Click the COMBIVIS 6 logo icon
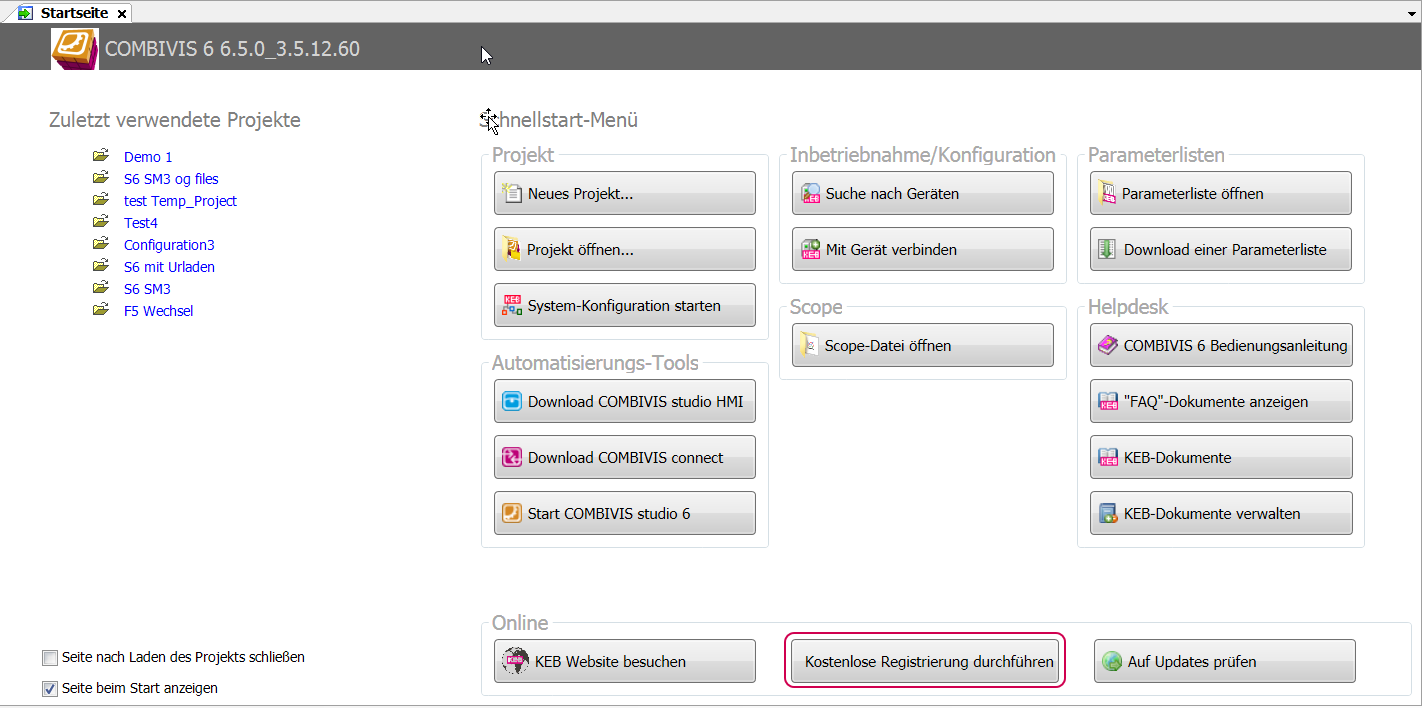The image size is (1422, 709). point(75,48)
